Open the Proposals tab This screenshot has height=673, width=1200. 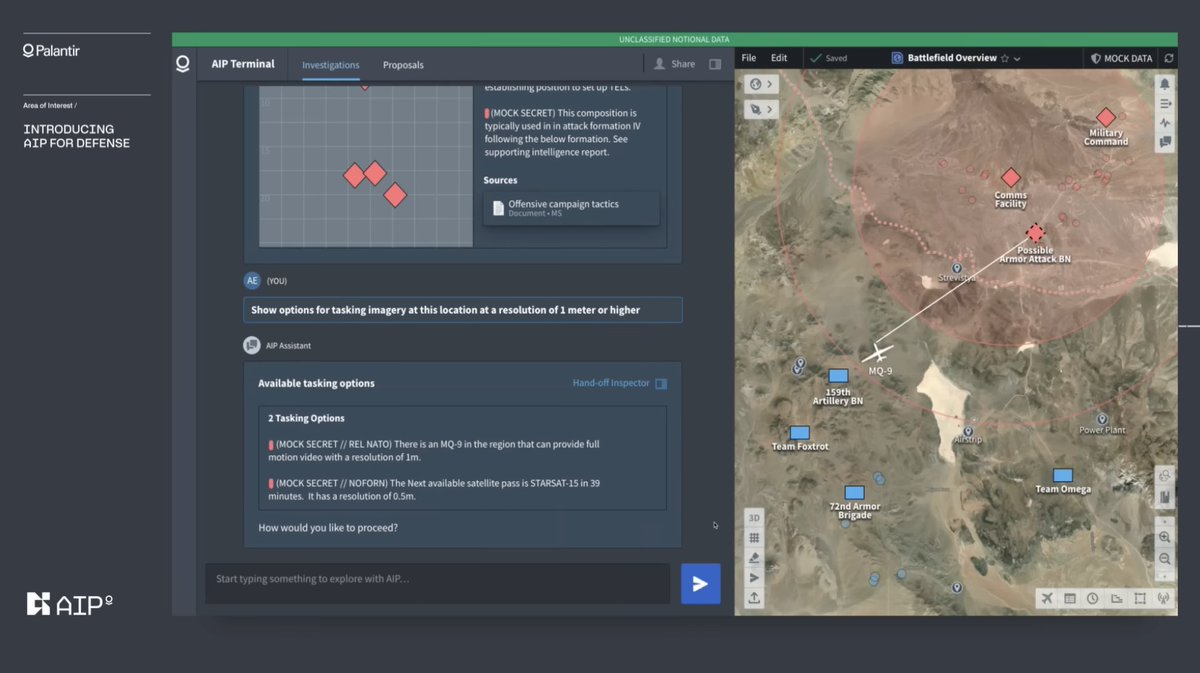[403, 65]
